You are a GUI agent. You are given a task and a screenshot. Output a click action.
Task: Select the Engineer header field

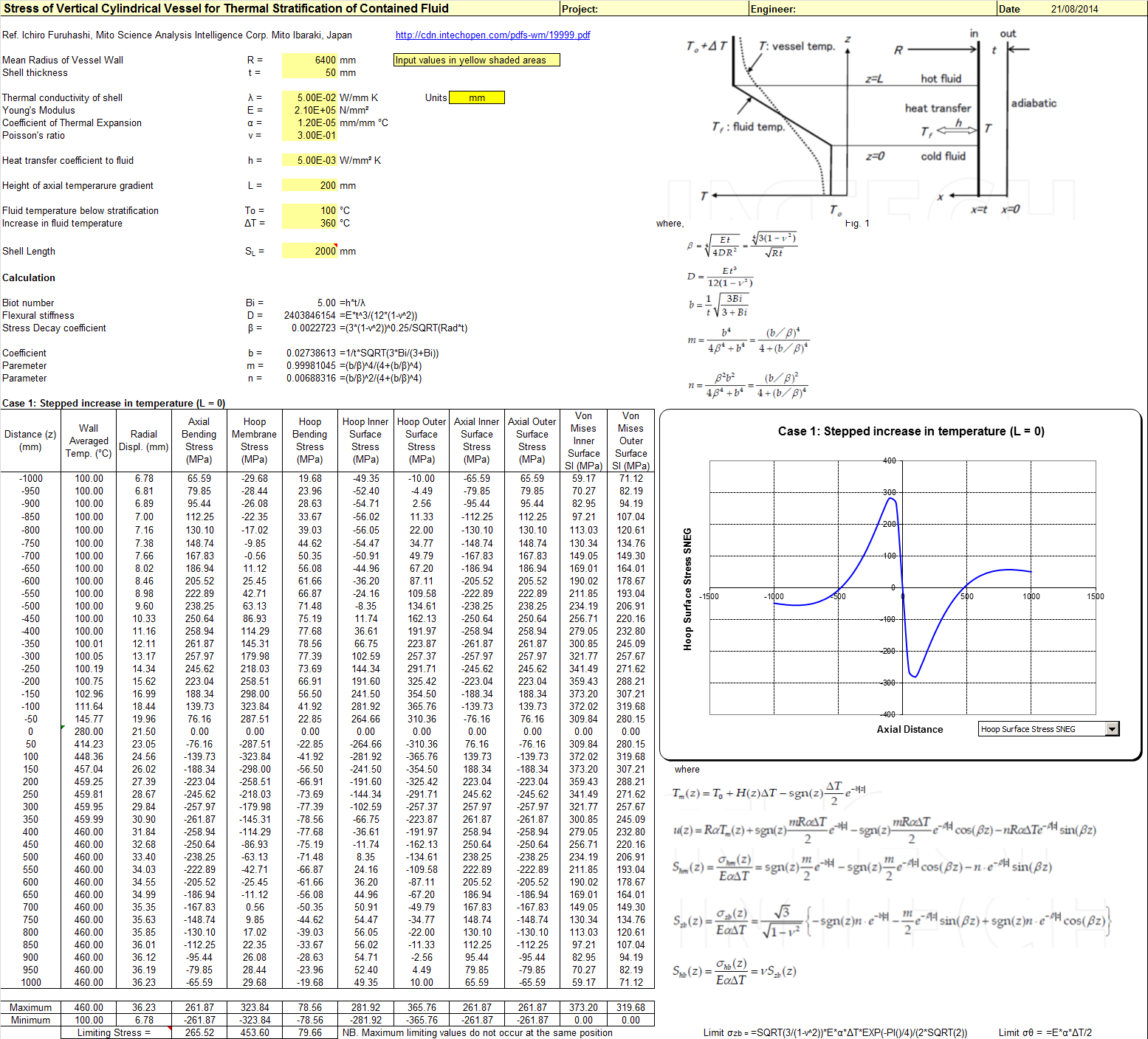click(x=872, y=9)
